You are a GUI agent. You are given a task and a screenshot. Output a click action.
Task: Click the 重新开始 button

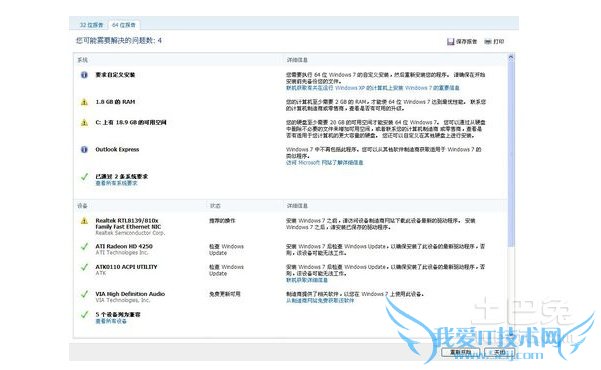pyautogui.click(x=460, y=352)
